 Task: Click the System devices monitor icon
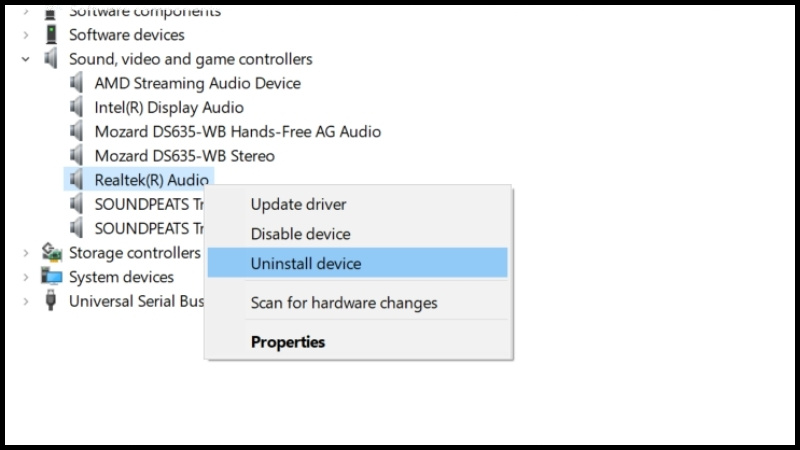coord(52,277)
